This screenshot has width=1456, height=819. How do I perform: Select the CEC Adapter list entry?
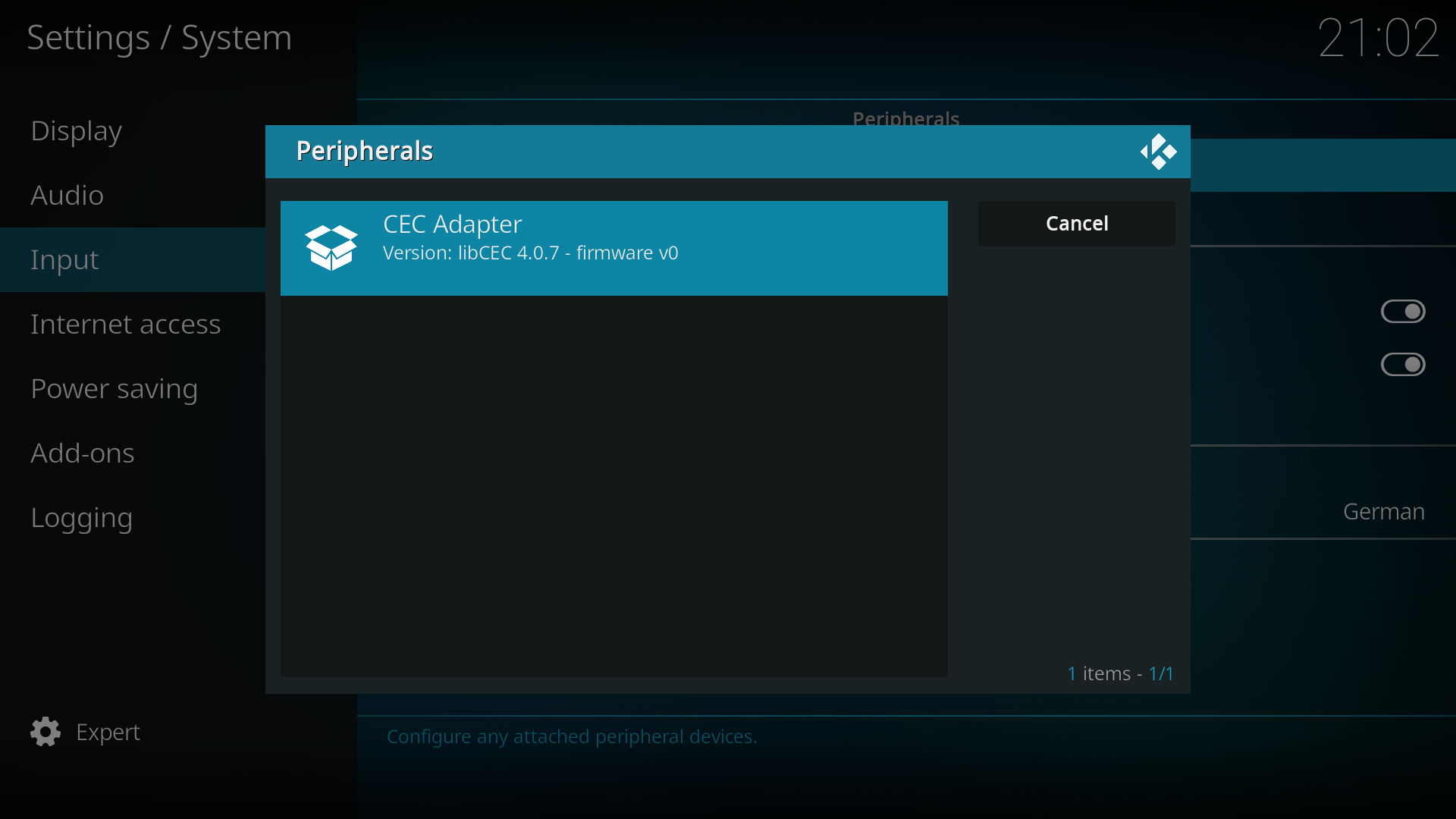click(x=614, y=248)
